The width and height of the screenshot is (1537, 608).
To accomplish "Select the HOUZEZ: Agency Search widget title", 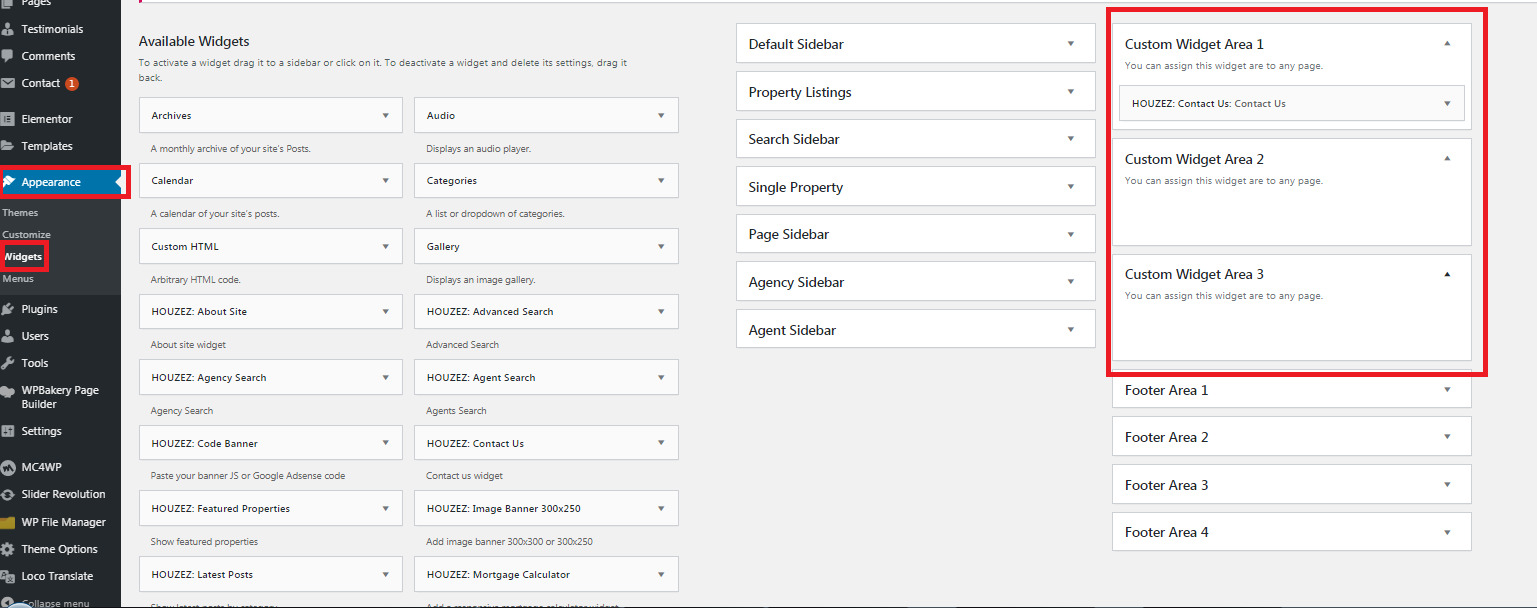I will click(209, 378).
